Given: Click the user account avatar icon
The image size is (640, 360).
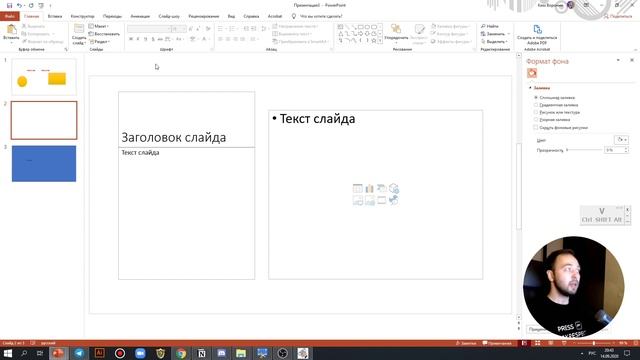Looking at the screenshot, I should click(571, 5).
